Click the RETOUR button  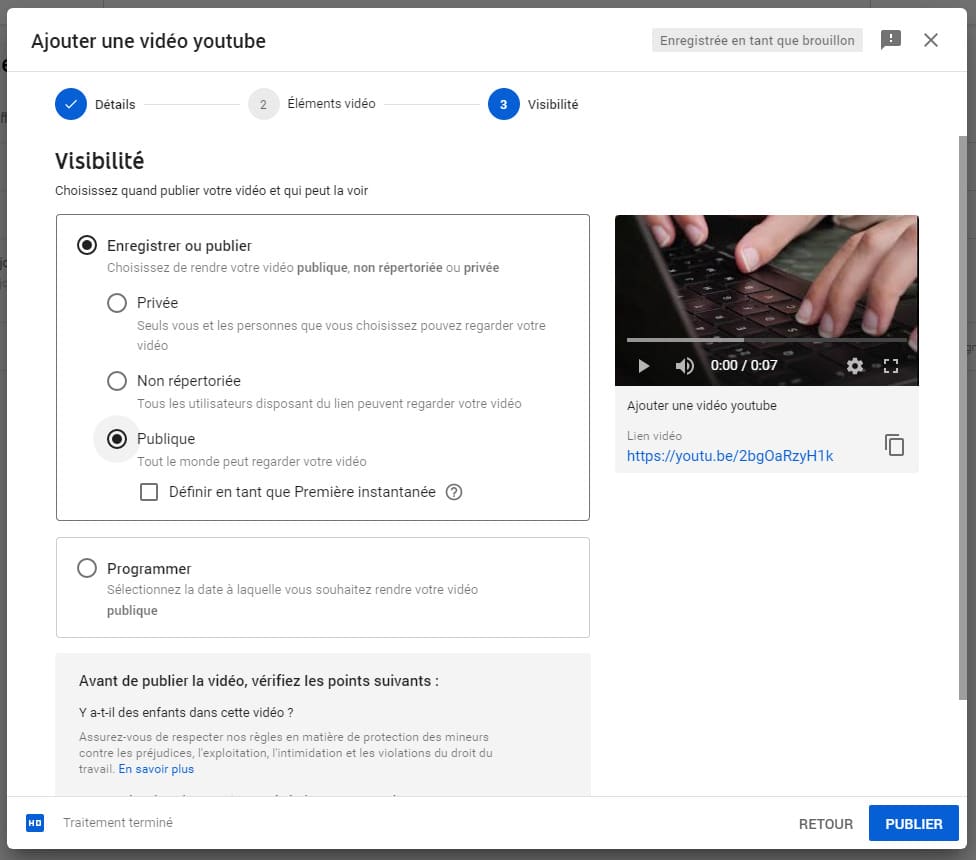pos(825,824)
